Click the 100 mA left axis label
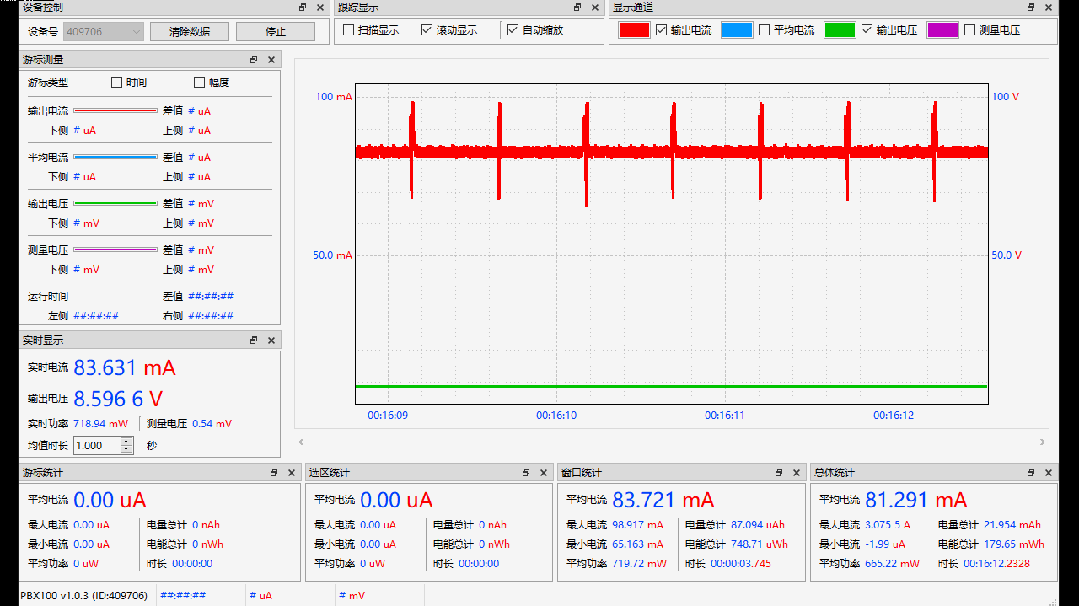The width and height of the screenshot is (1079, 606). point(334,96)
